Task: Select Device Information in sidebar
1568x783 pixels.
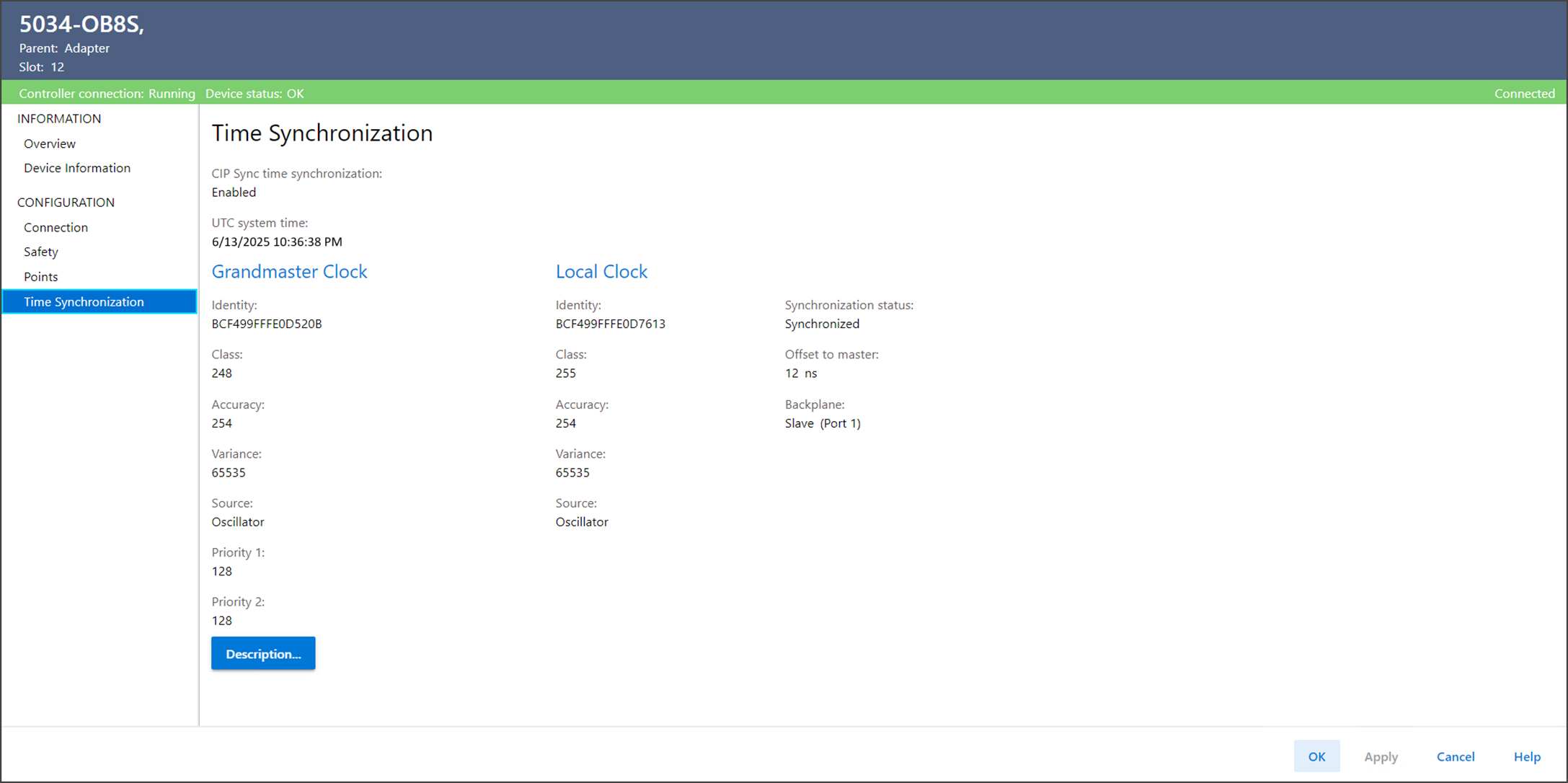Action: (x=77, y=168)
